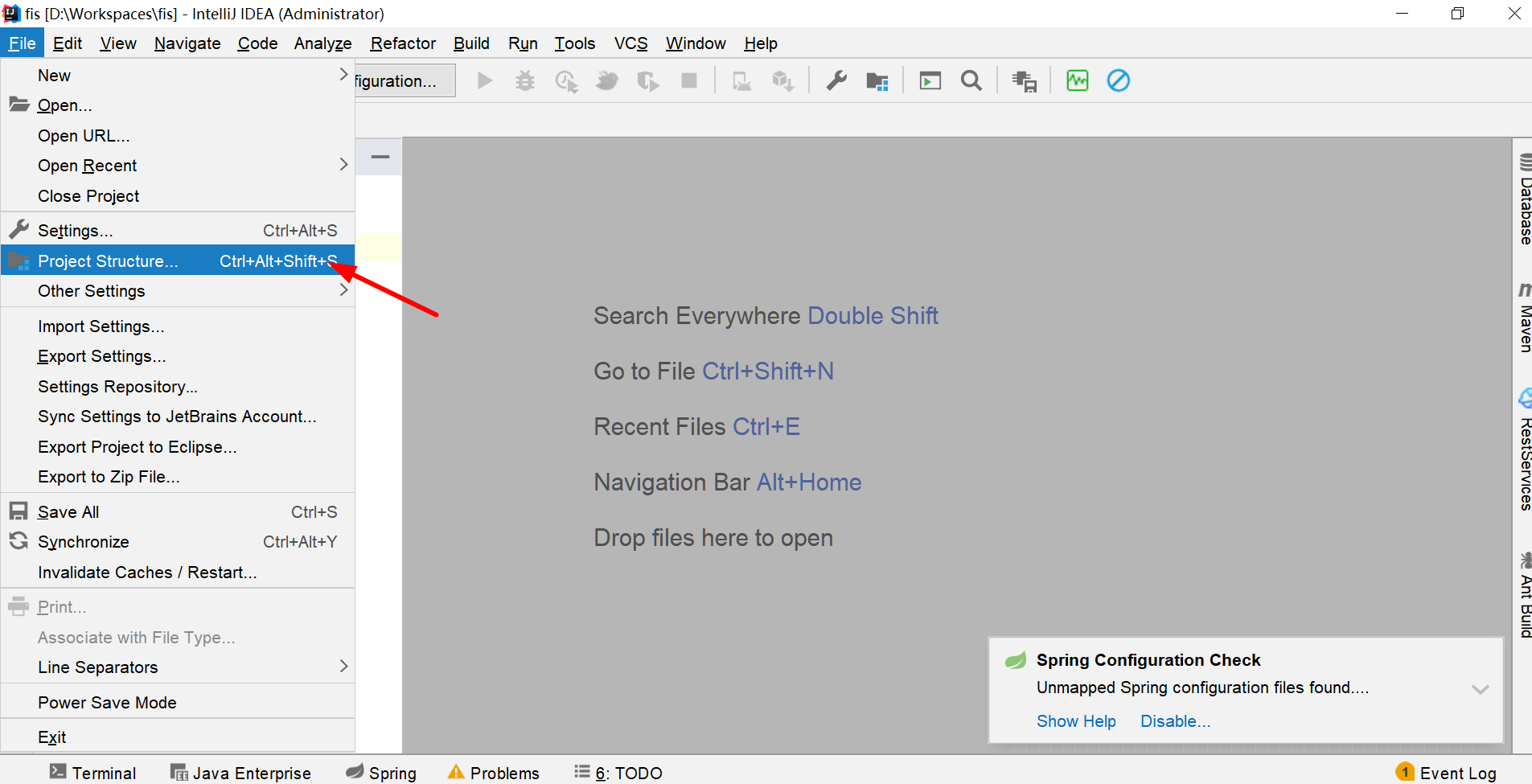This screenshot has width=1532, height=784.
Task: Select Project Structure... menu item
Action: [178, 261]
